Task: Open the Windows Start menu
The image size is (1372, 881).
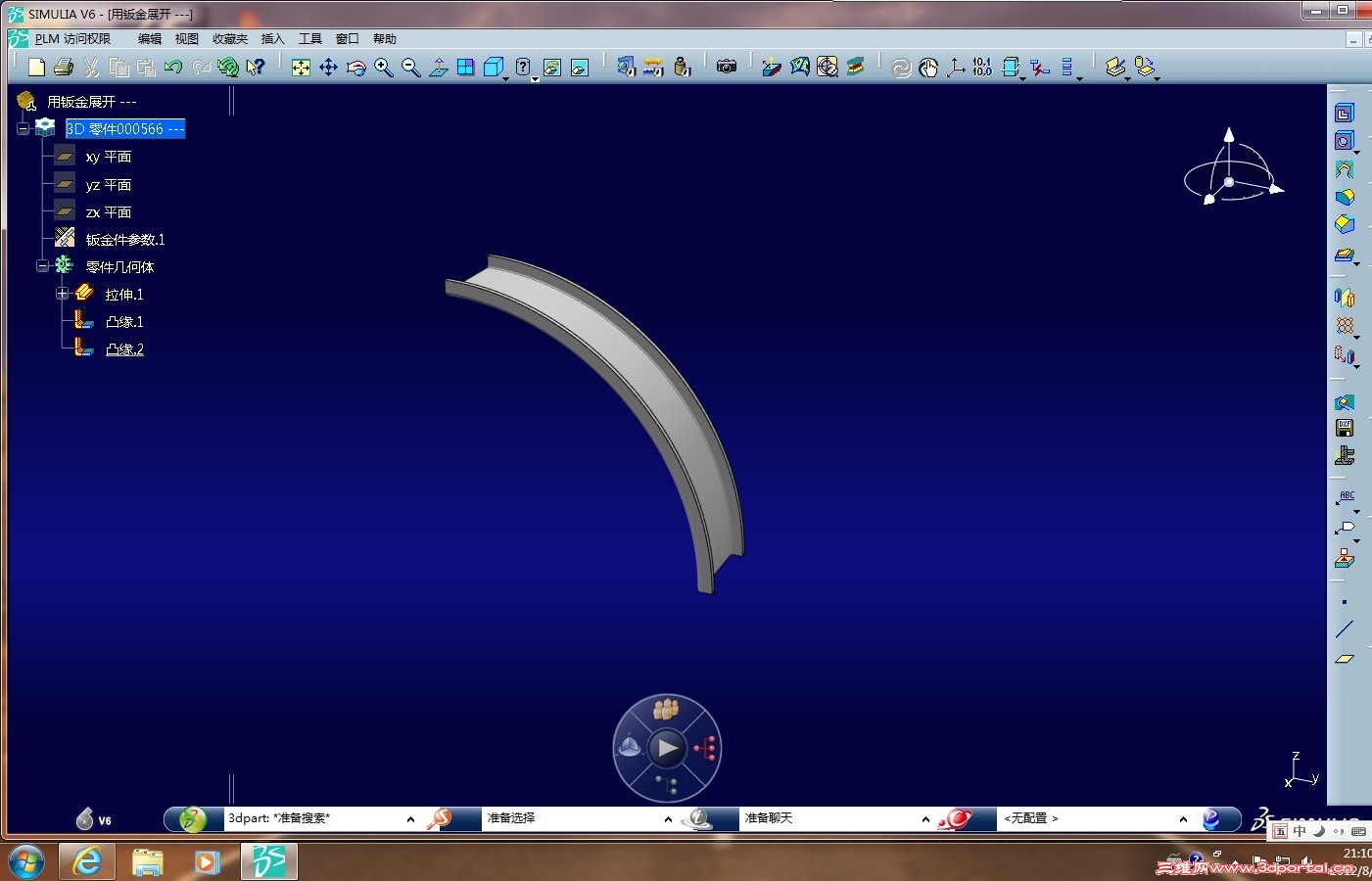Action: pyautogui.click(x=26, y=861)
